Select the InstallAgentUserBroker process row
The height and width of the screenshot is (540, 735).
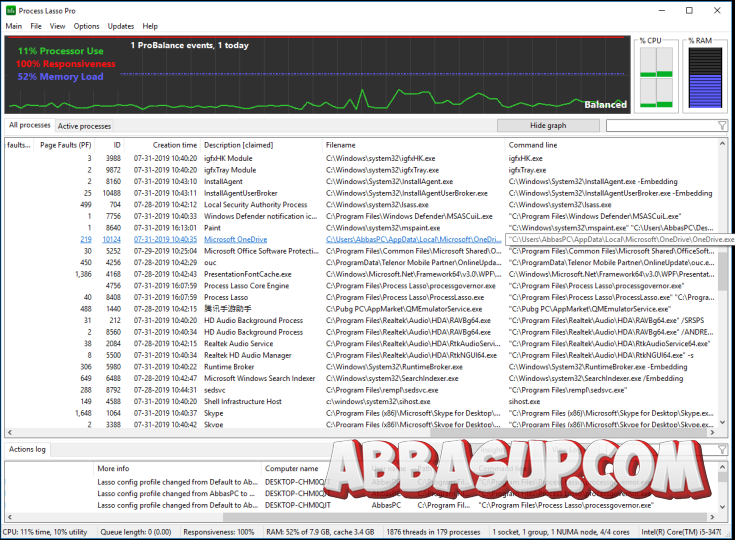(361, 193)
